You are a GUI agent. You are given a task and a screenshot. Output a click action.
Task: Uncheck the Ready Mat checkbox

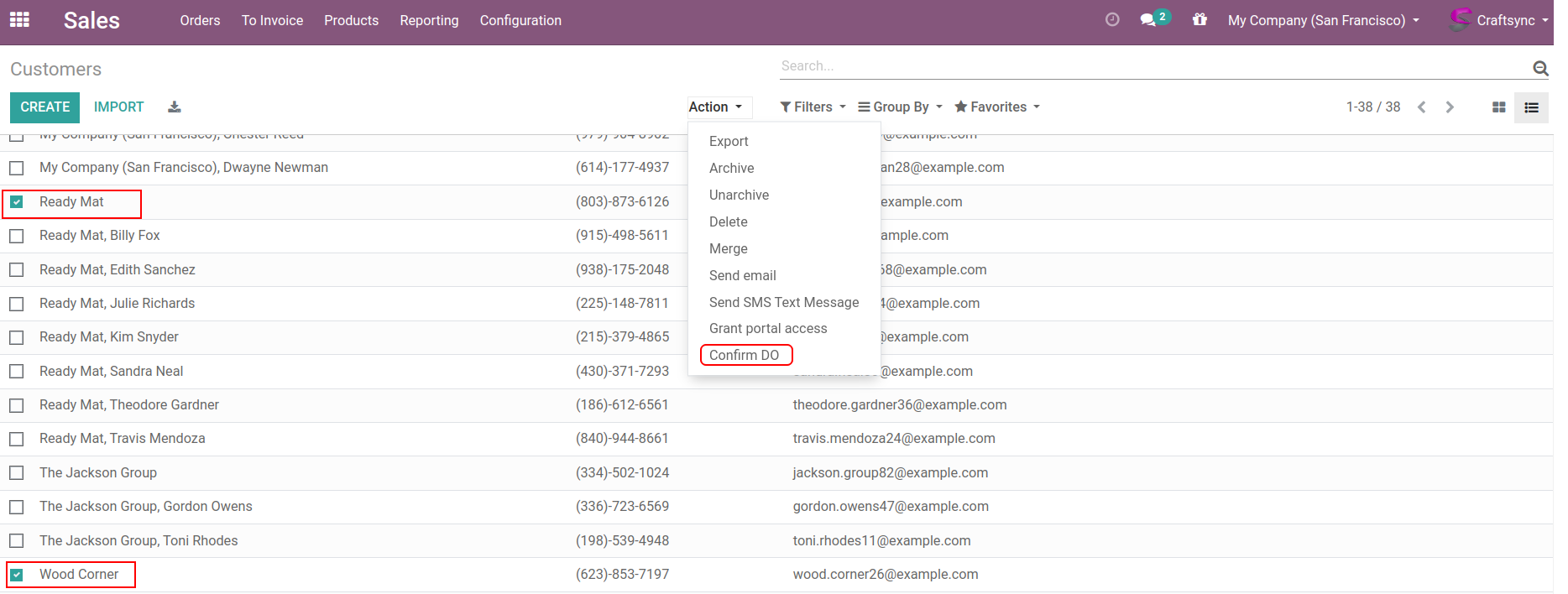(x=17, y=202)
